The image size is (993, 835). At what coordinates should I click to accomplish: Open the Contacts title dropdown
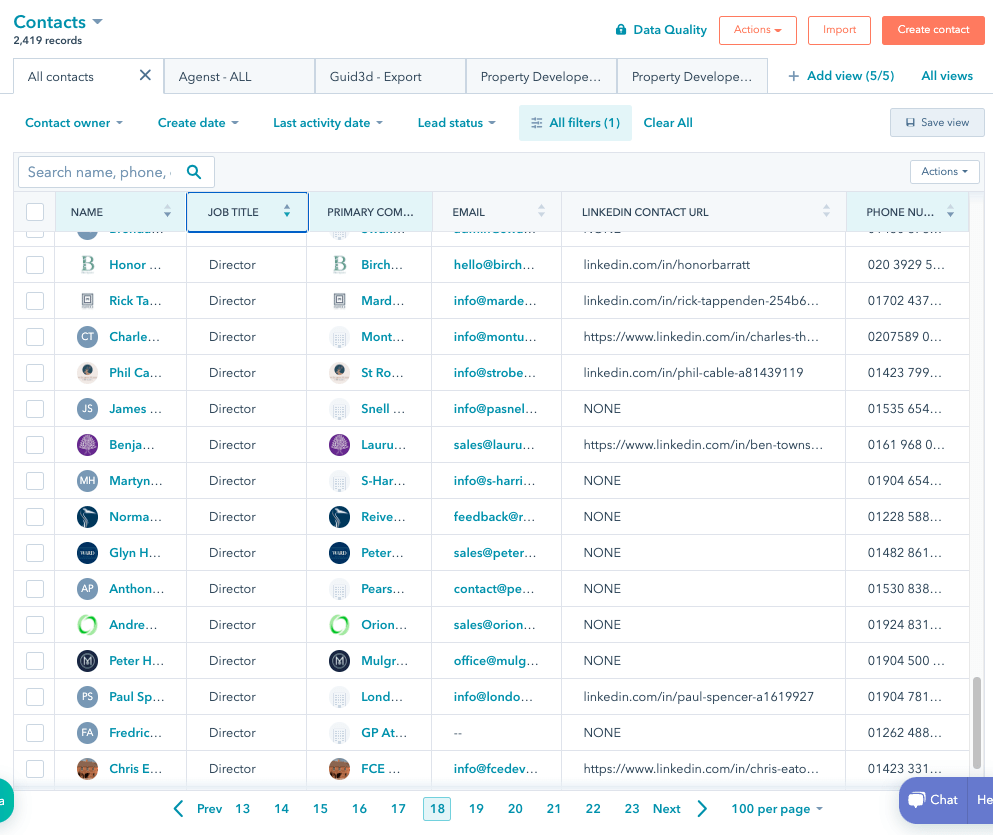(58, 22)
